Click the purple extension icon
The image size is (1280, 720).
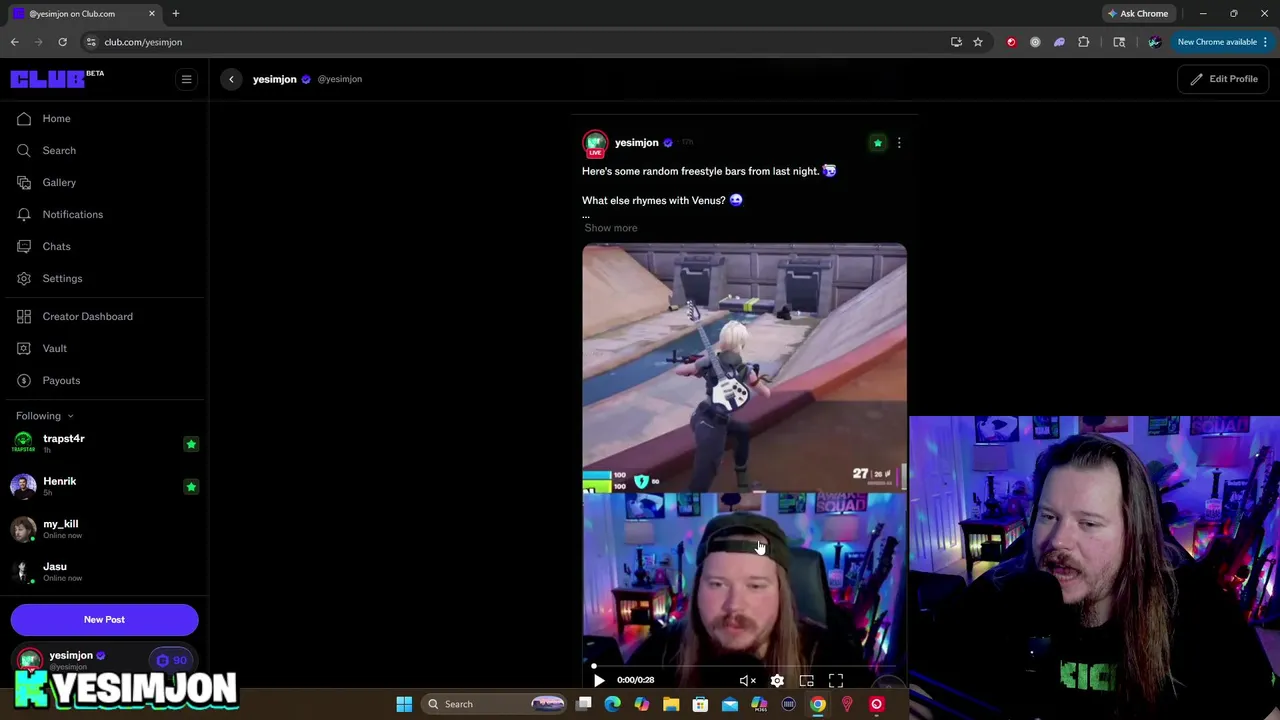(1059, 42)
